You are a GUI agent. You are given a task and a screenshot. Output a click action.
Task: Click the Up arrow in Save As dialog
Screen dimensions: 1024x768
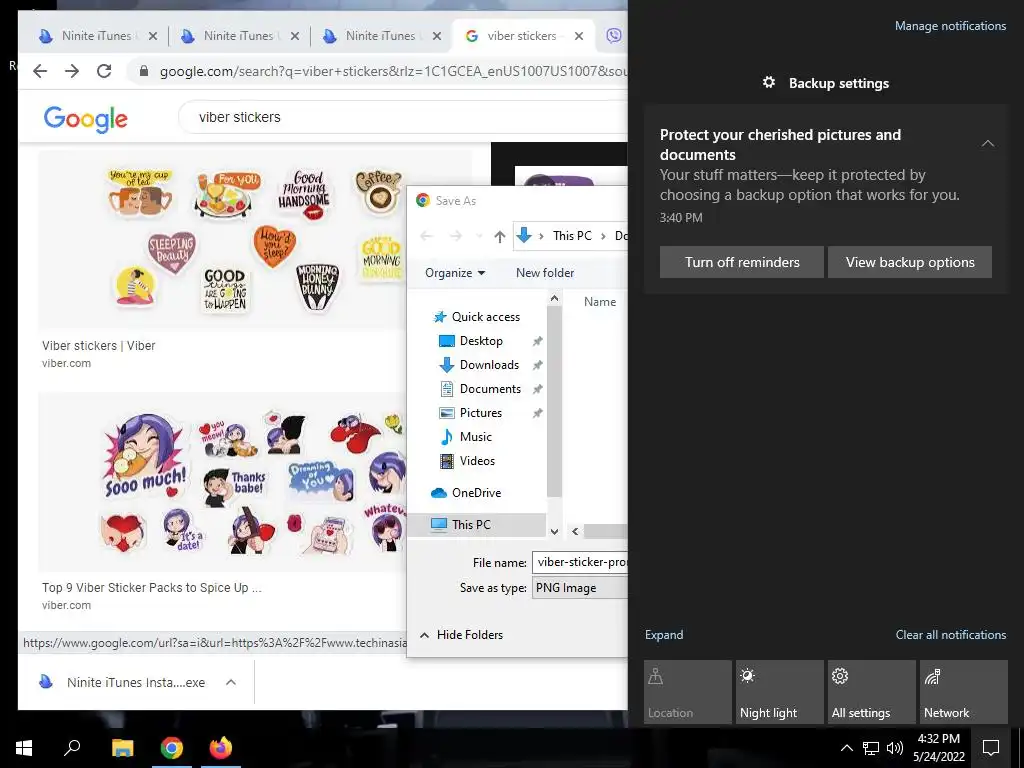click(x=500, y=236)
